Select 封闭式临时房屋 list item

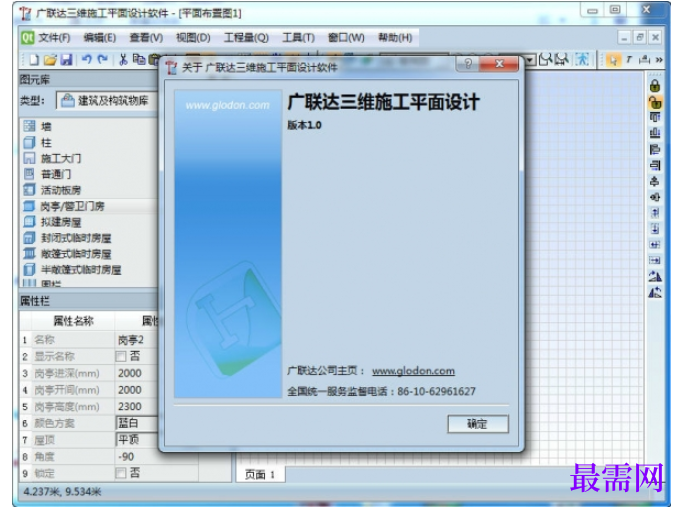pyautogui.click(x=89, y=238)
